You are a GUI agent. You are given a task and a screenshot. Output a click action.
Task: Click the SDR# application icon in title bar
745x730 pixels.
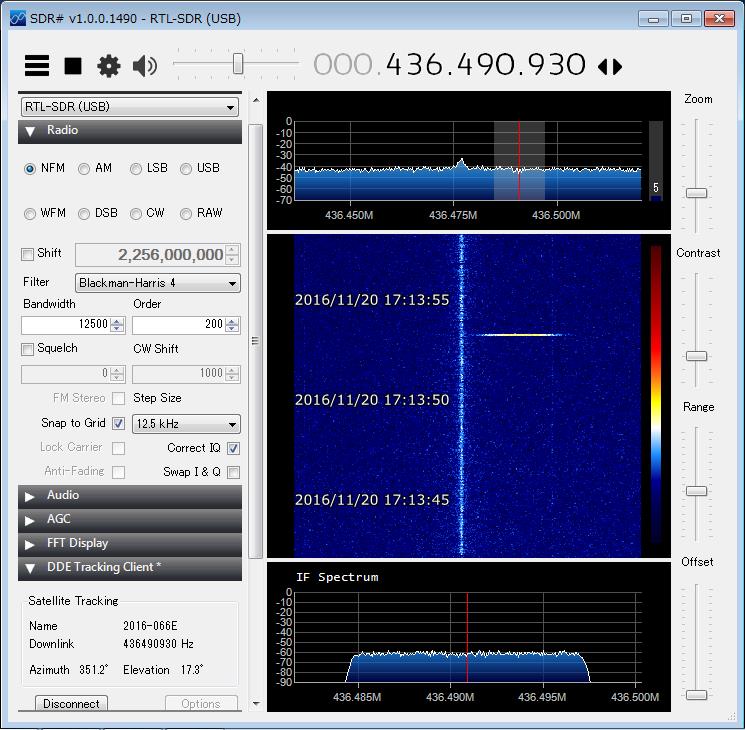pyautogui.click(x=18, y=18)
